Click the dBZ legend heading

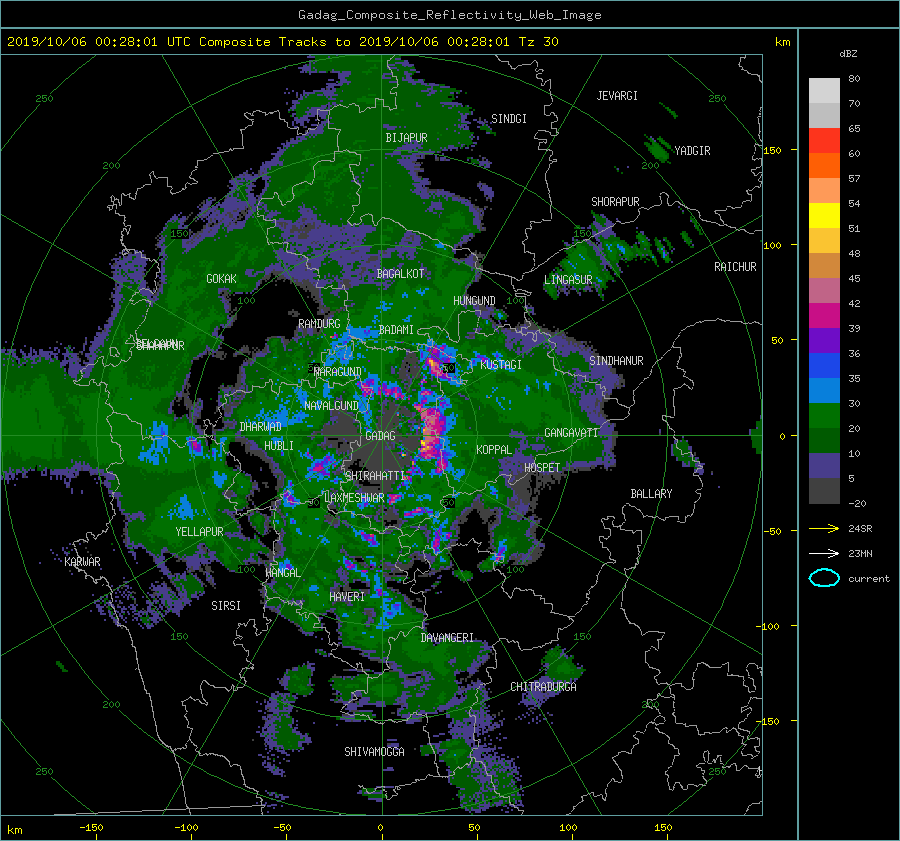pos(848,54)
